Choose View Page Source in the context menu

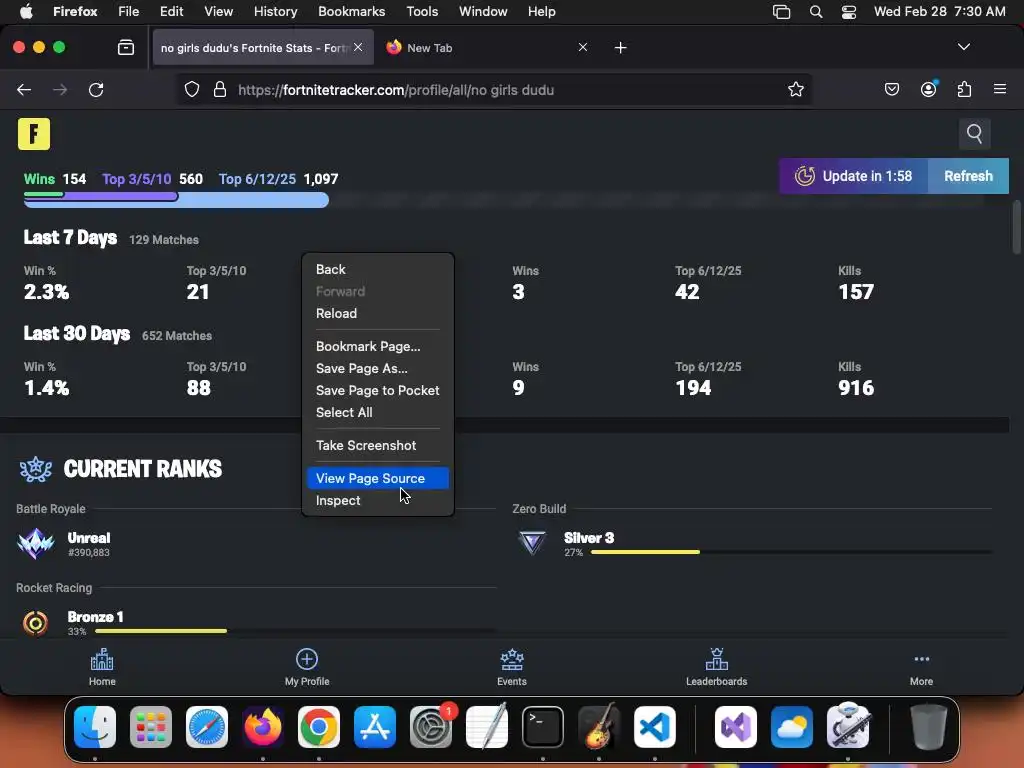pos(377,479)
